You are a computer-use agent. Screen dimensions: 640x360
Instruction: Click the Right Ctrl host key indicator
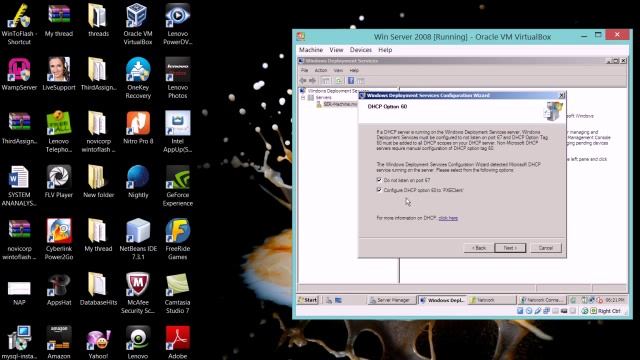coord(609,311)
